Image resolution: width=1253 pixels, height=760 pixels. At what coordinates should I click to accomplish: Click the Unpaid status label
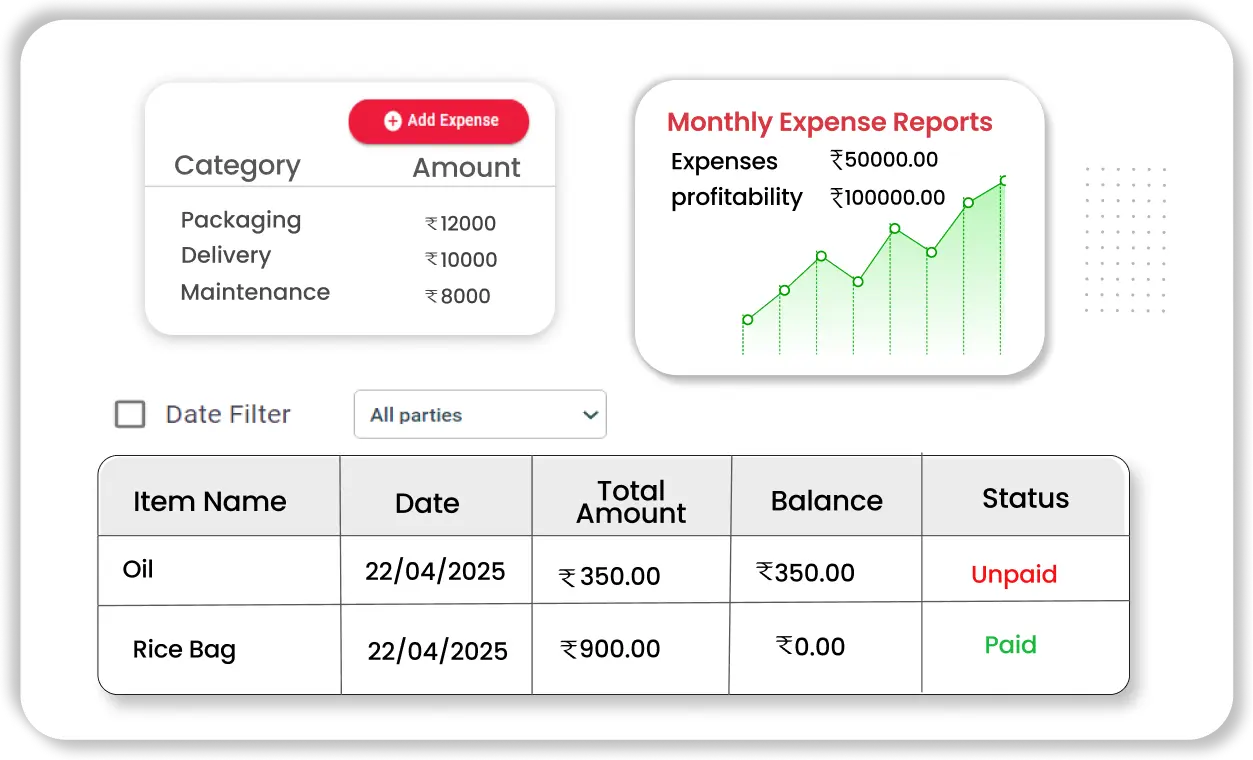pos(1013,575)
